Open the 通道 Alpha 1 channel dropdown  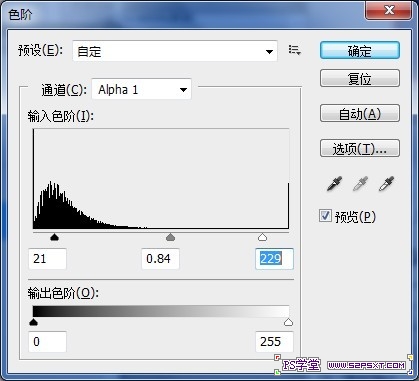(x=141, y=89)
